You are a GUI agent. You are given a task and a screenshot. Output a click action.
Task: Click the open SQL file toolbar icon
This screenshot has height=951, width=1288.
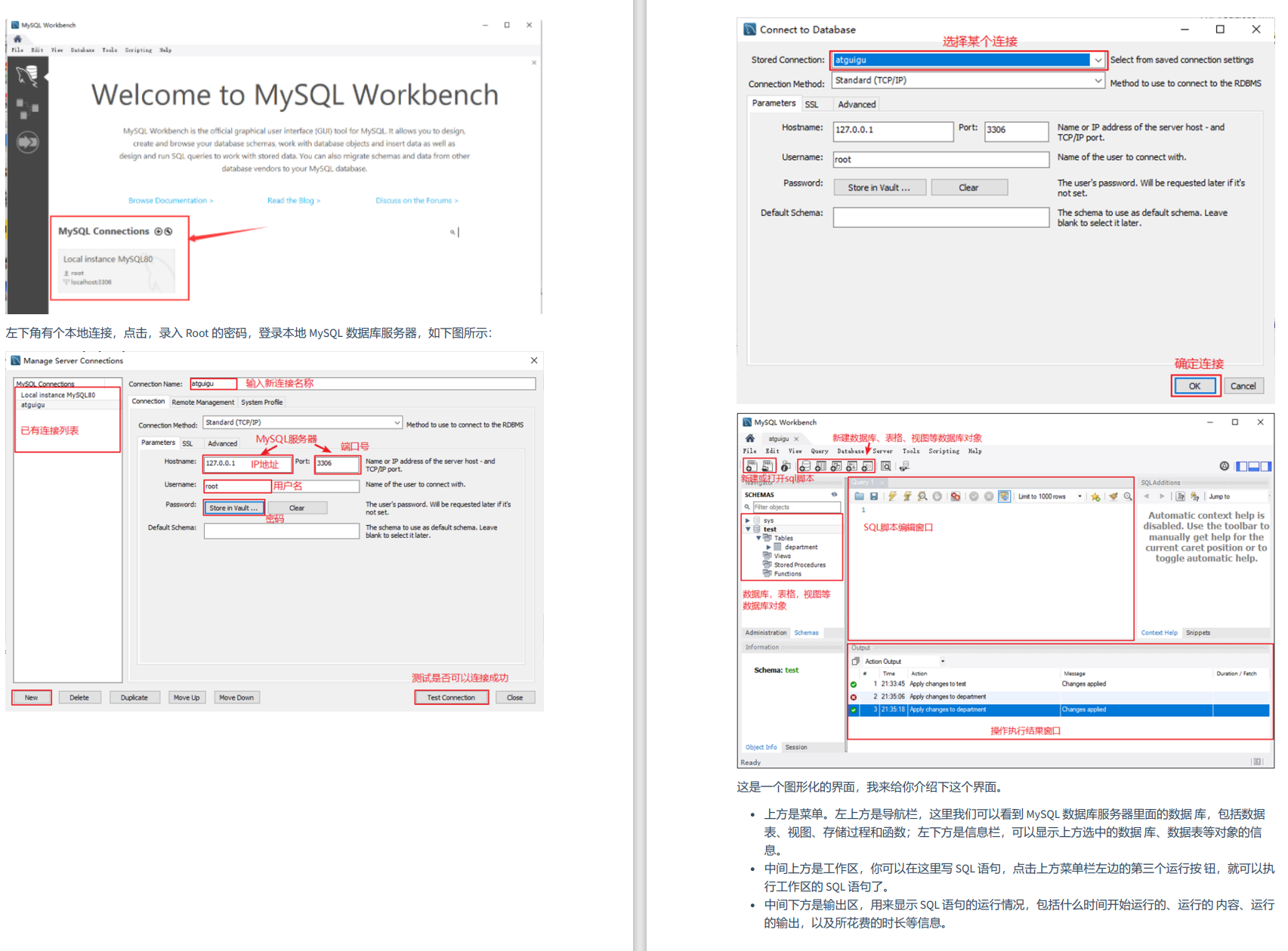(766, 466)
